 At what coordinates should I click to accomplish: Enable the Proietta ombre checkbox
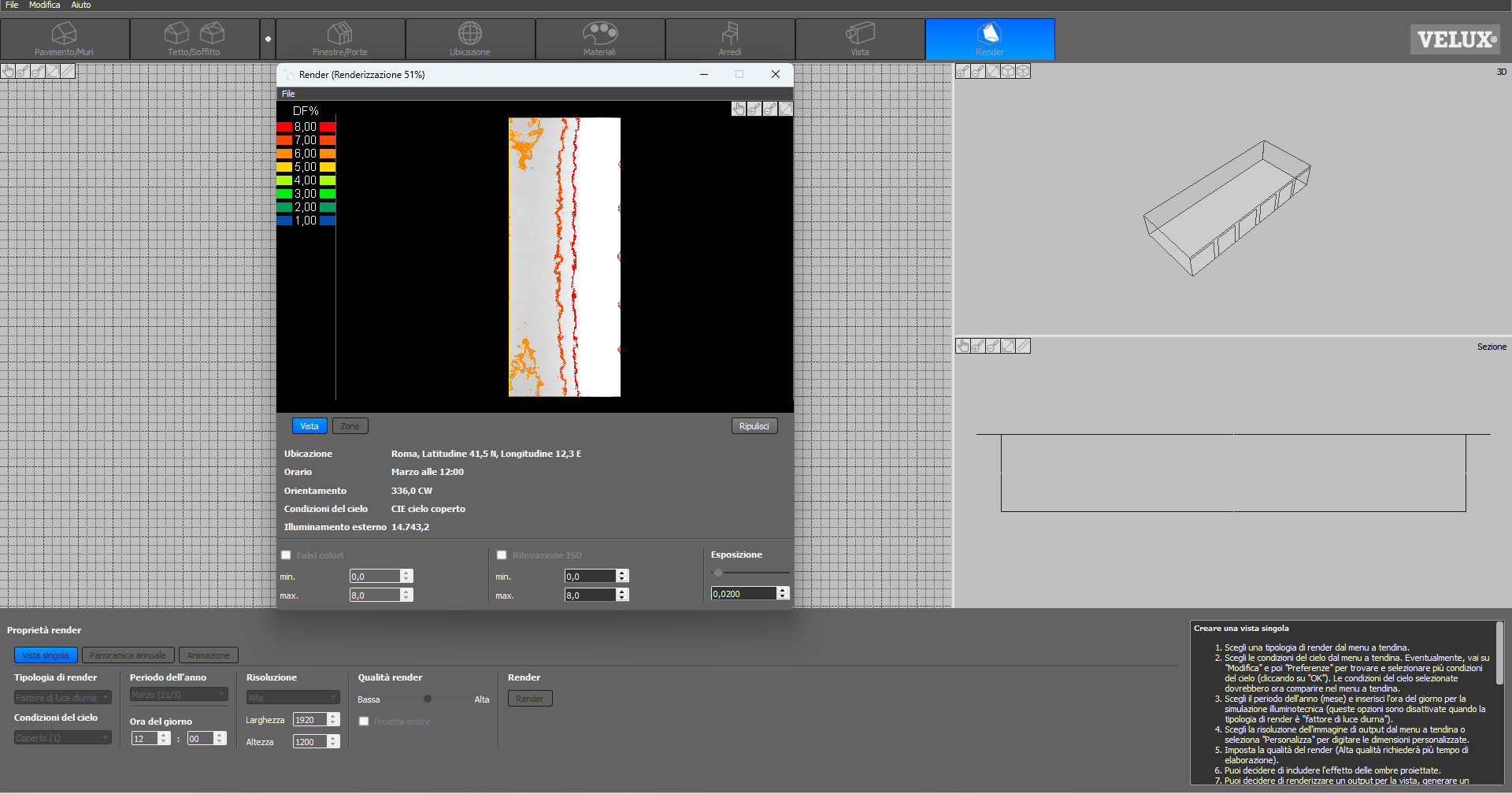[364, 722]
